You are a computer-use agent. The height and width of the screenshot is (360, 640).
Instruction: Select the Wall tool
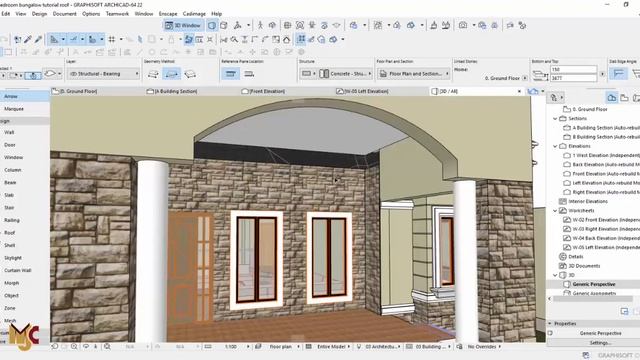(x=24, y=132)
